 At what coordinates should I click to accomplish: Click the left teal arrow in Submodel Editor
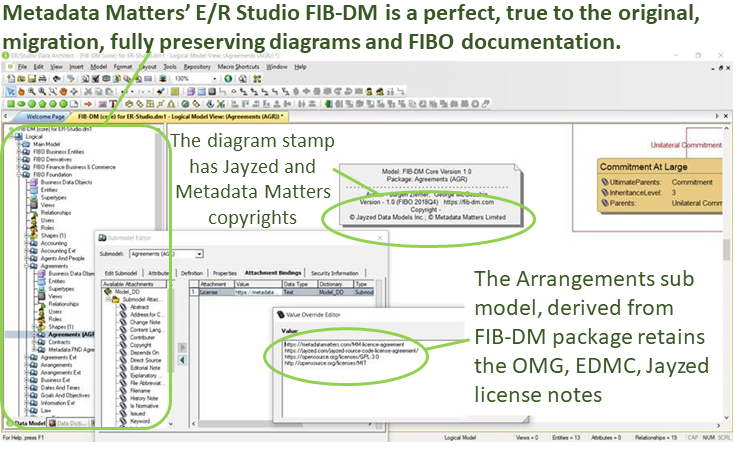pyautogui.click(x=182, y=360)
